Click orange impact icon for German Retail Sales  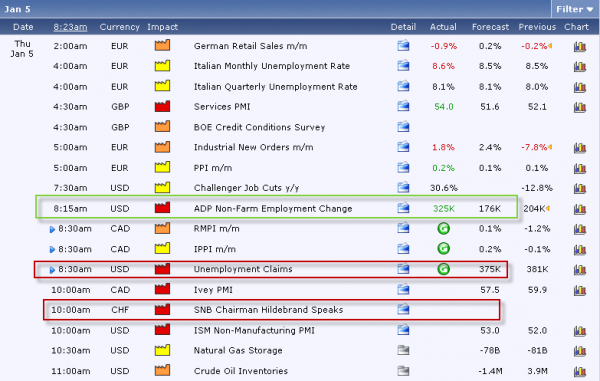point(162,45)
